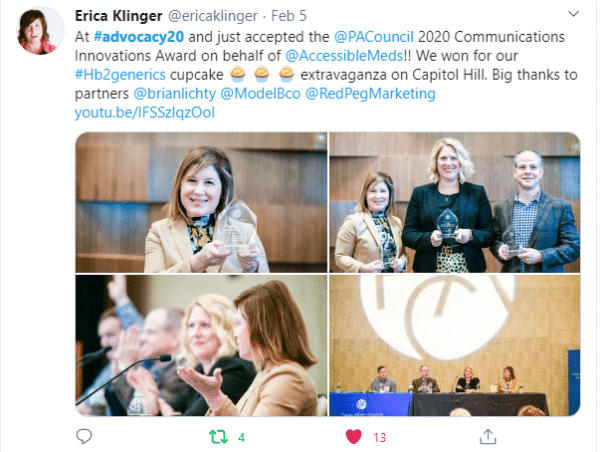This screenshot has width=600, height=452.
Task: Visit the @PACouncil profile mention
Action: [x=373, y=37]
